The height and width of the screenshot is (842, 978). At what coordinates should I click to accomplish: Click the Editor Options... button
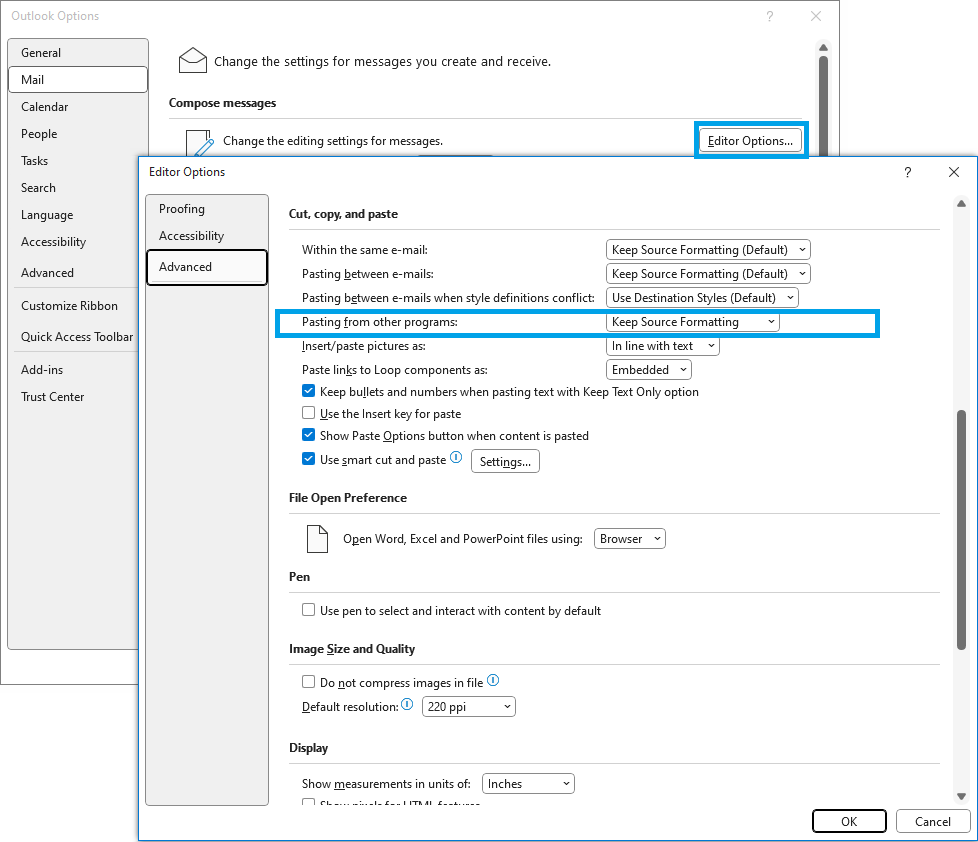click(750, 141)
